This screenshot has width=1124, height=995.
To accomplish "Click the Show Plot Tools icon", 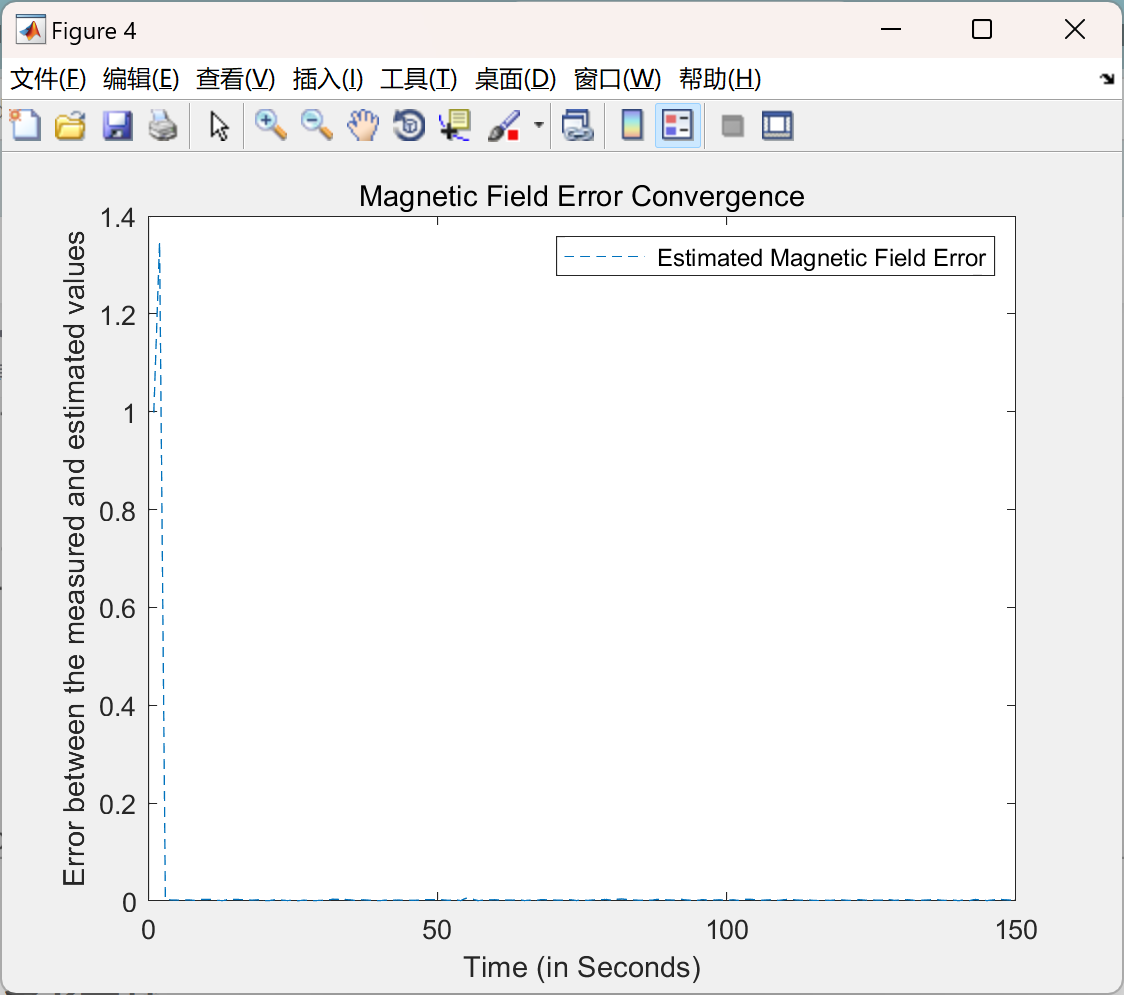I will click(x=777, y=125).
